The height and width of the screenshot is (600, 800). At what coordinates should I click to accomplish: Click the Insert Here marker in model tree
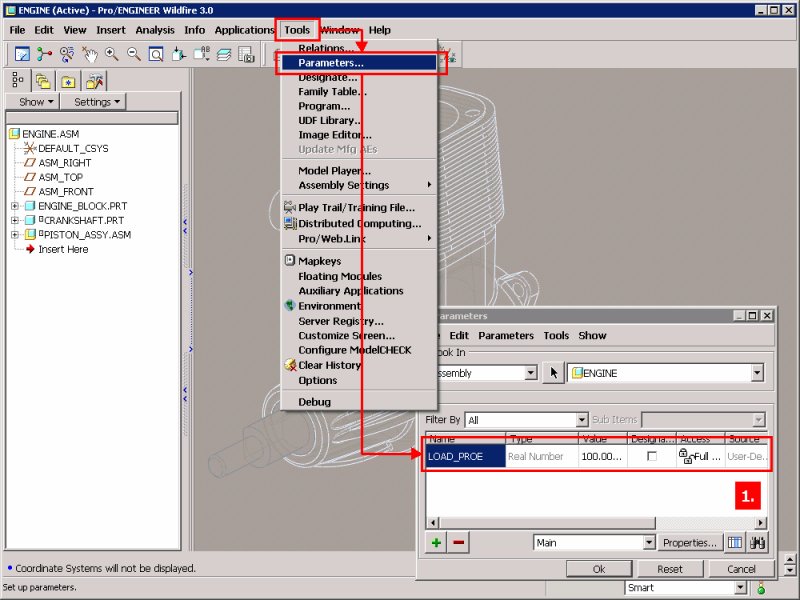point(63,249)
